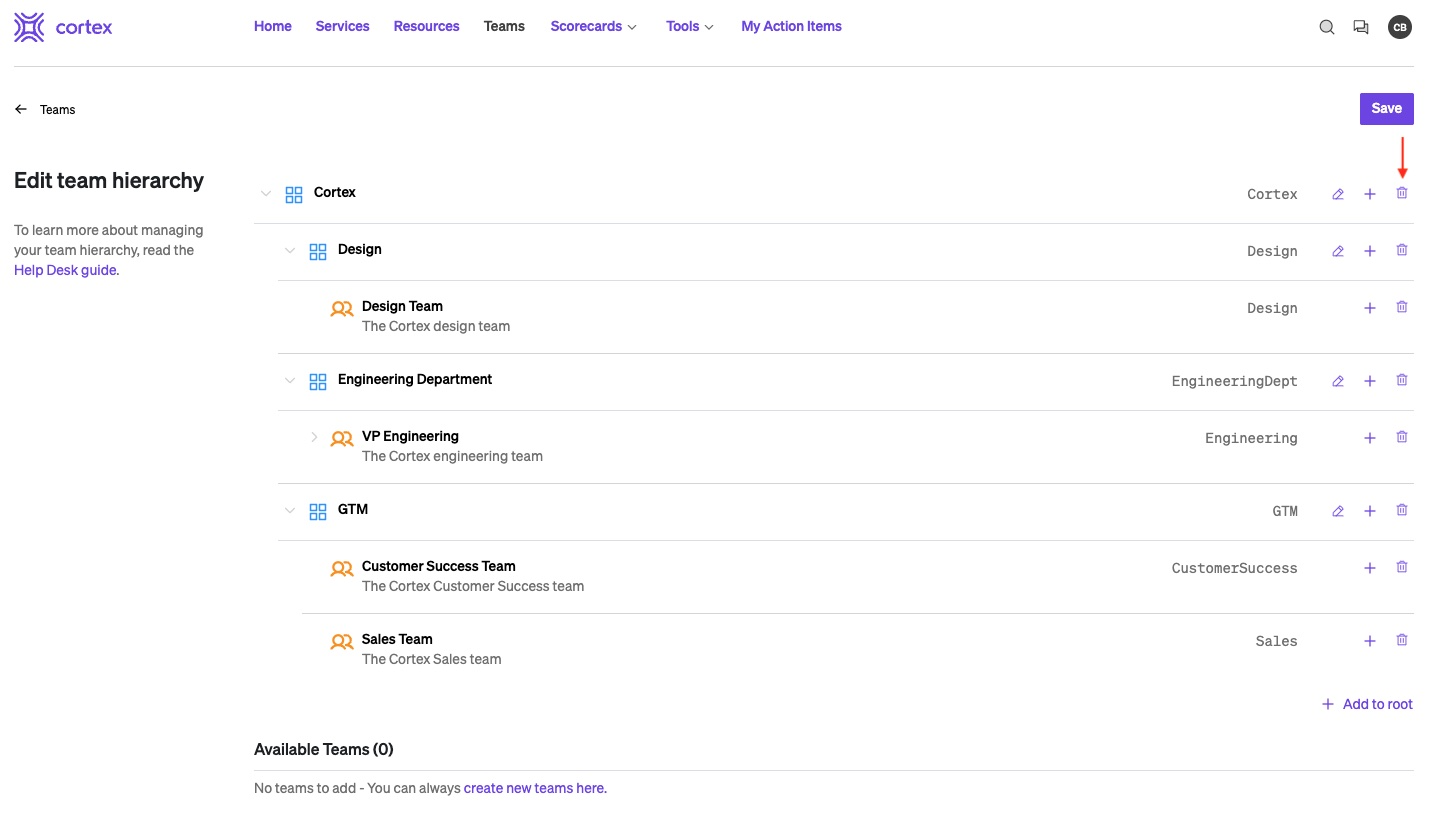Click the Available Teams (0) heading
This screenshot has height=826, width=1437.
[x=324, y=749]
